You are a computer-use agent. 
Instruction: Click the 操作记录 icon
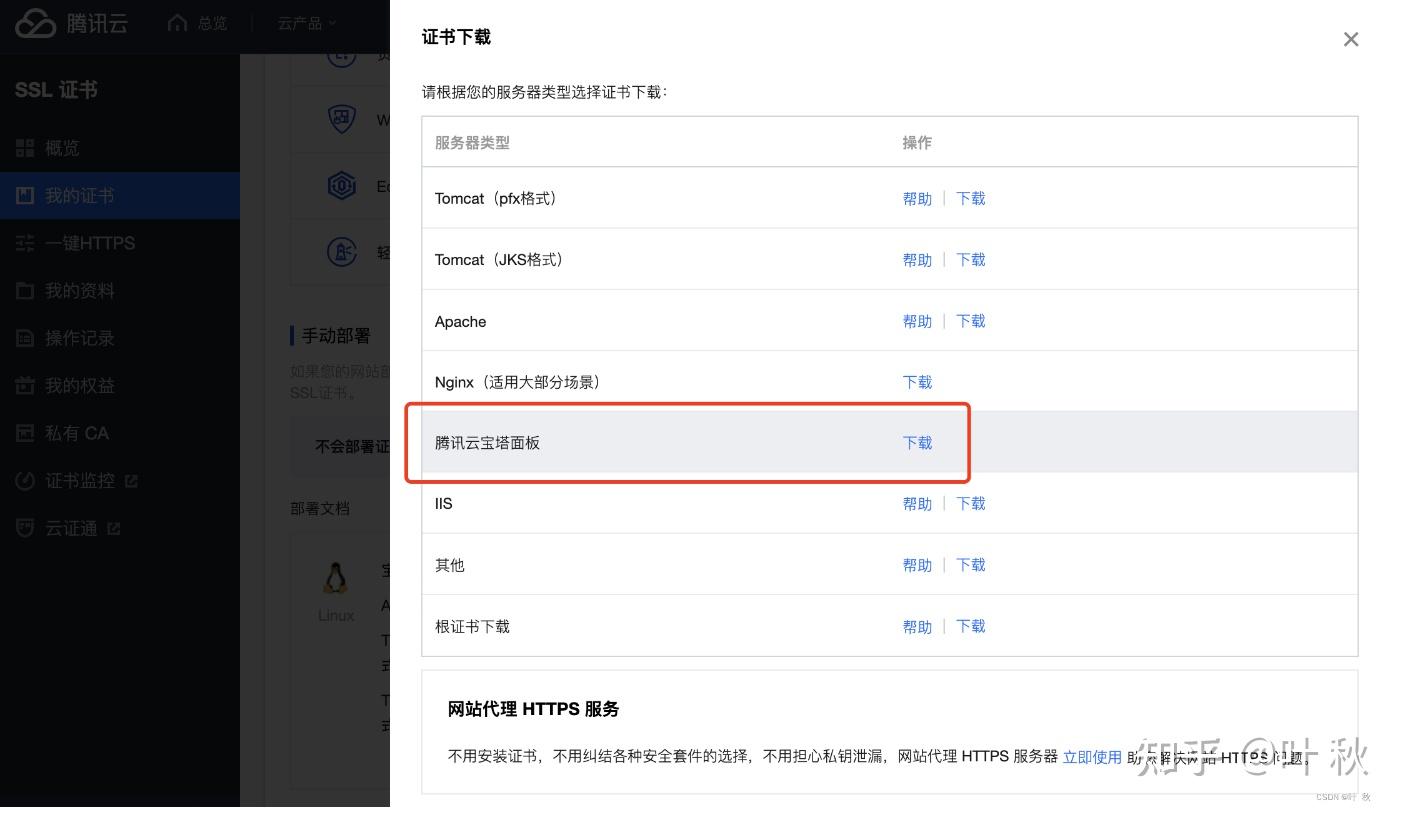[x=25, y=338]
